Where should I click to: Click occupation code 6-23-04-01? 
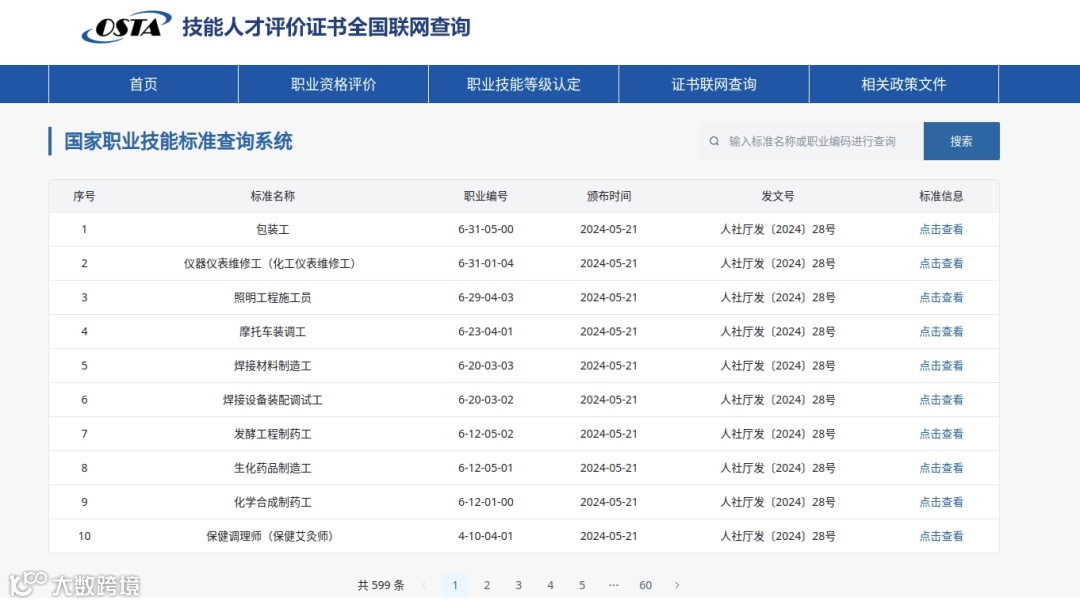[x=486, y=331]
